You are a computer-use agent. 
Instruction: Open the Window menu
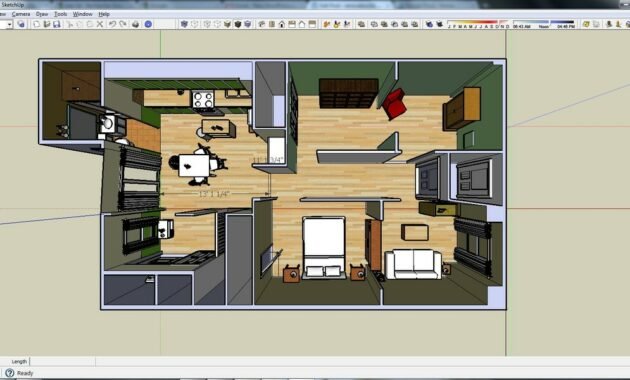(82, 14)
